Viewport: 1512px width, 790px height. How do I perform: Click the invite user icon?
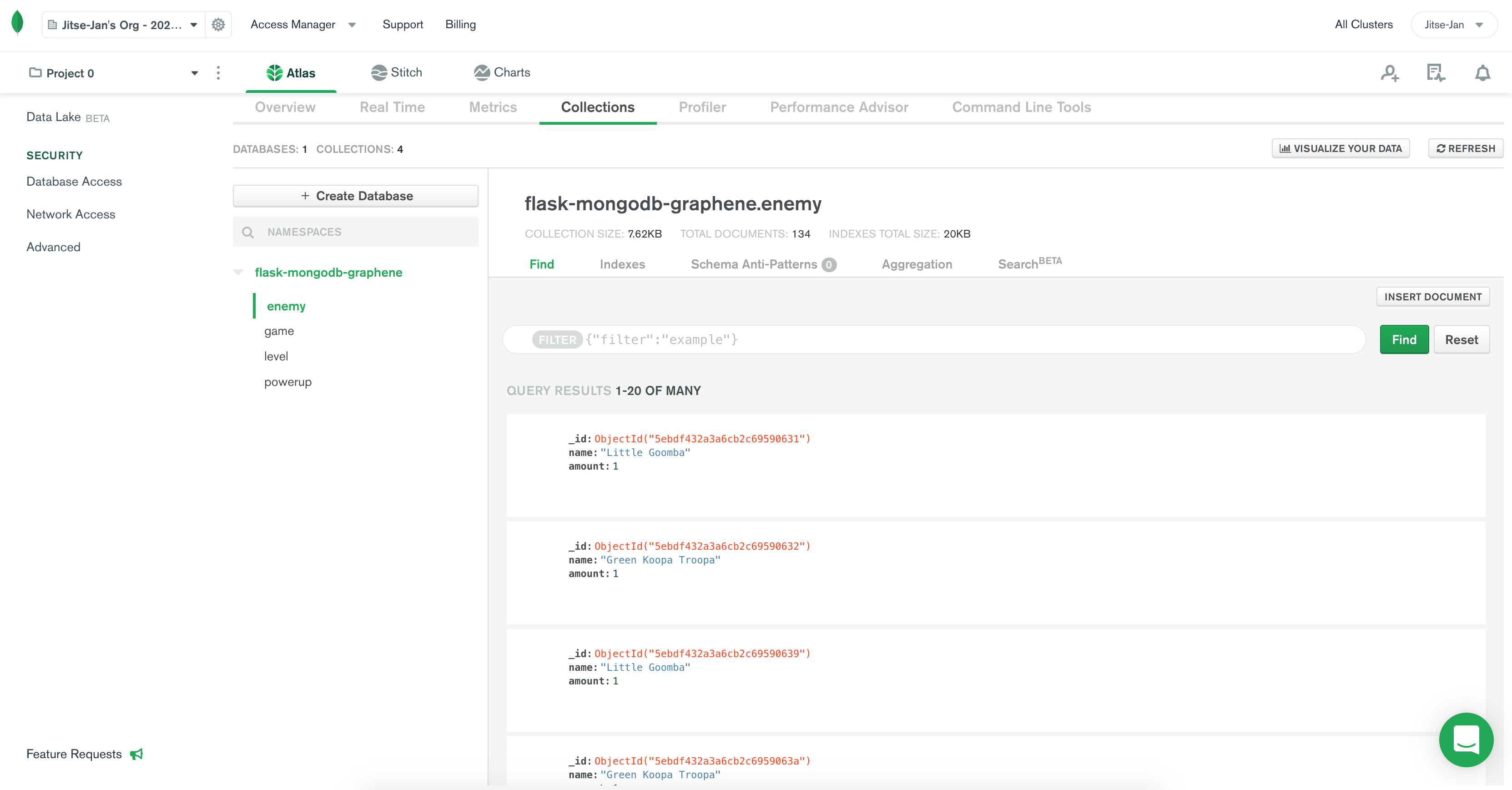pos(1389,73)
